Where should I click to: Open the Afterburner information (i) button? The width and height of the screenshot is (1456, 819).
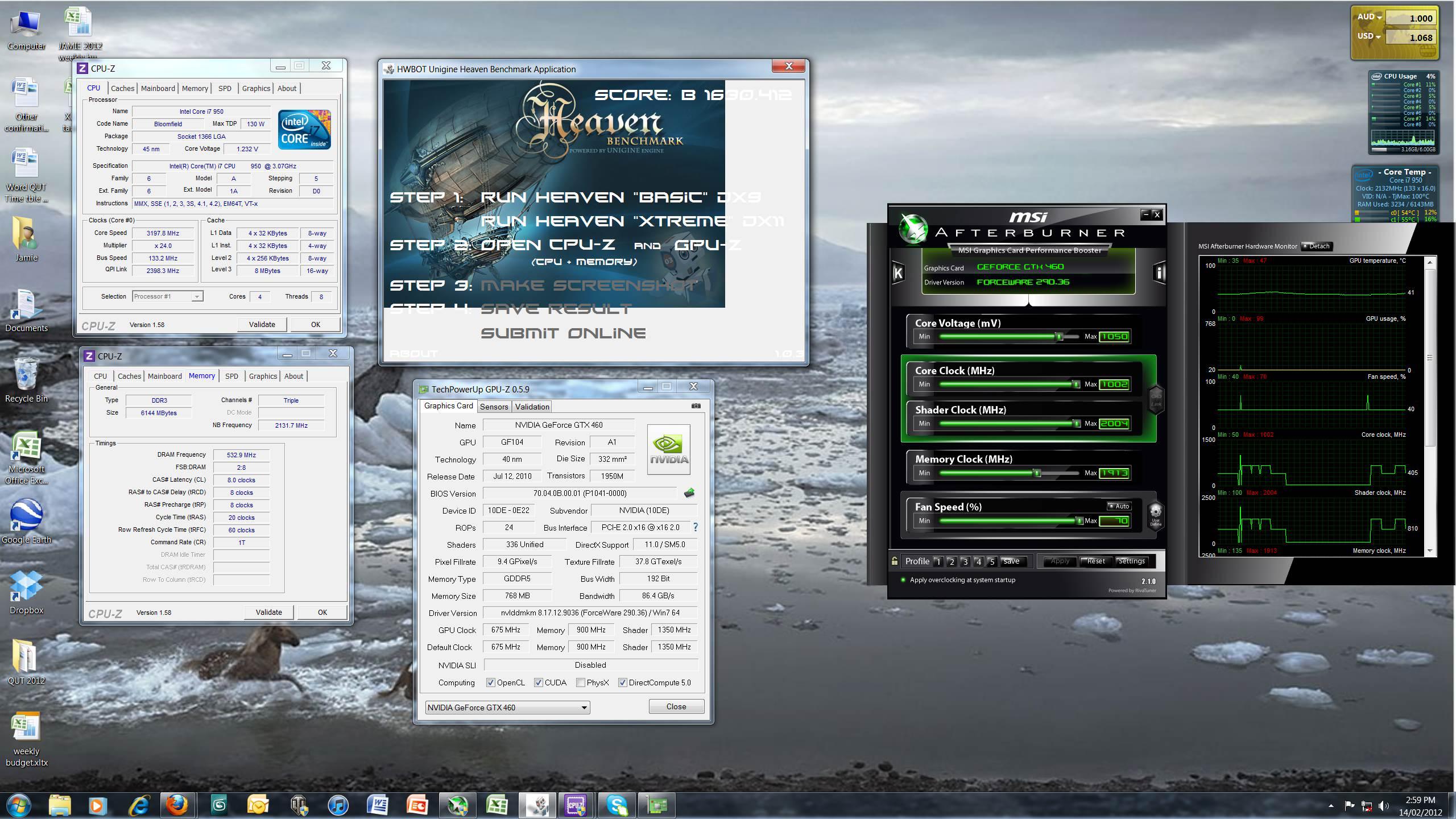click(x=1159, y=274)
